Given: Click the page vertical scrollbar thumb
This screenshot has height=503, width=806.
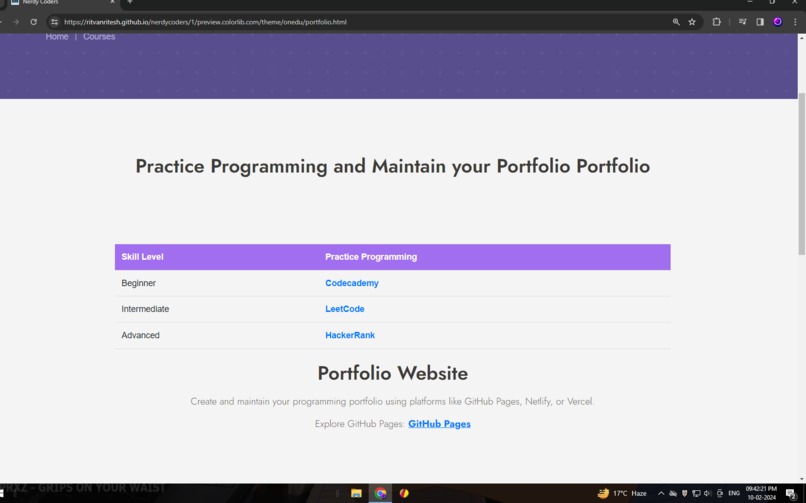Looking at the screenshot, I should coord(801,174).
